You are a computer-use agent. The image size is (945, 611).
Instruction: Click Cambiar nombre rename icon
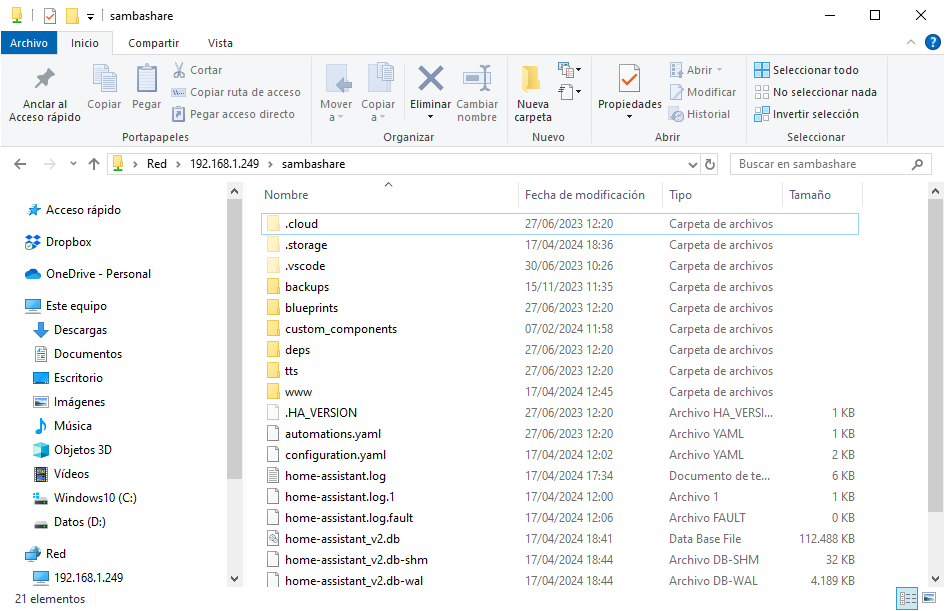477,93
